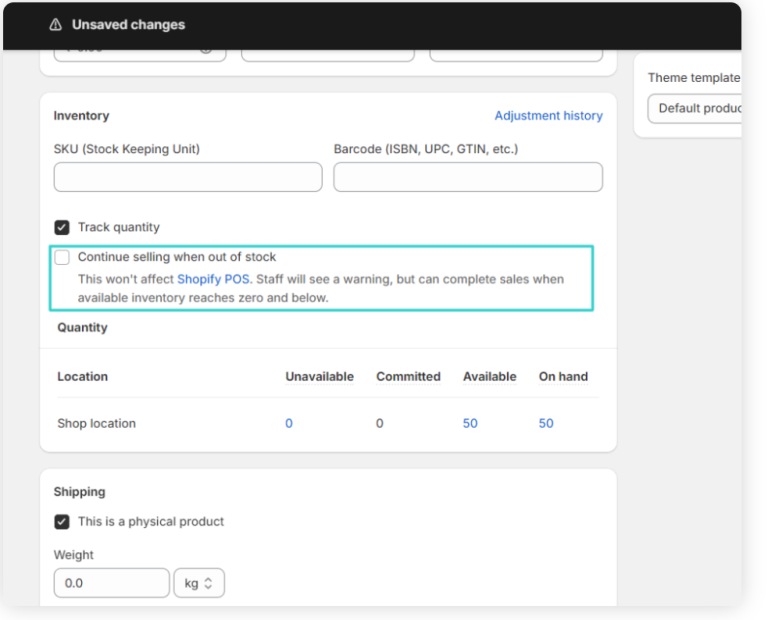Enable Continue selling when out of stock
The image size is (768, 620).
(x=62, y=258)
